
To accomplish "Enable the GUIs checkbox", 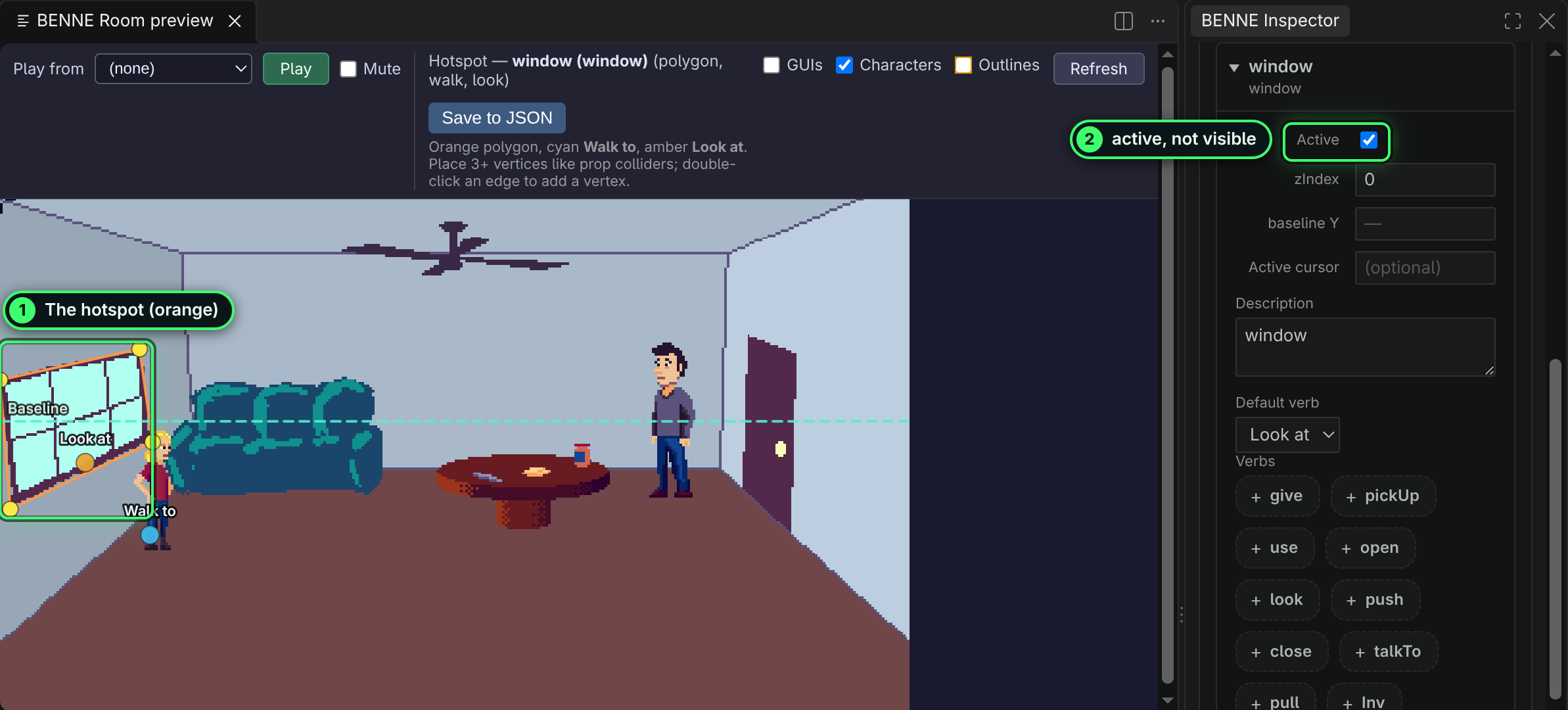I will pos(772,65).
